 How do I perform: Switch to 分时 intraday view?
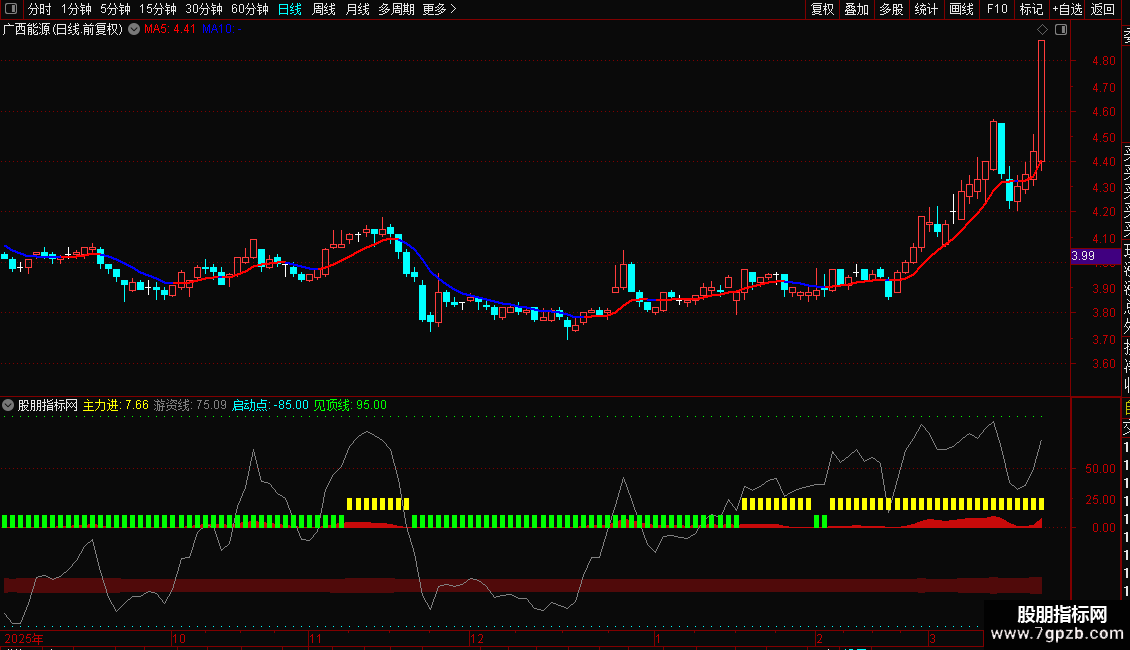(x=40, y=9)
